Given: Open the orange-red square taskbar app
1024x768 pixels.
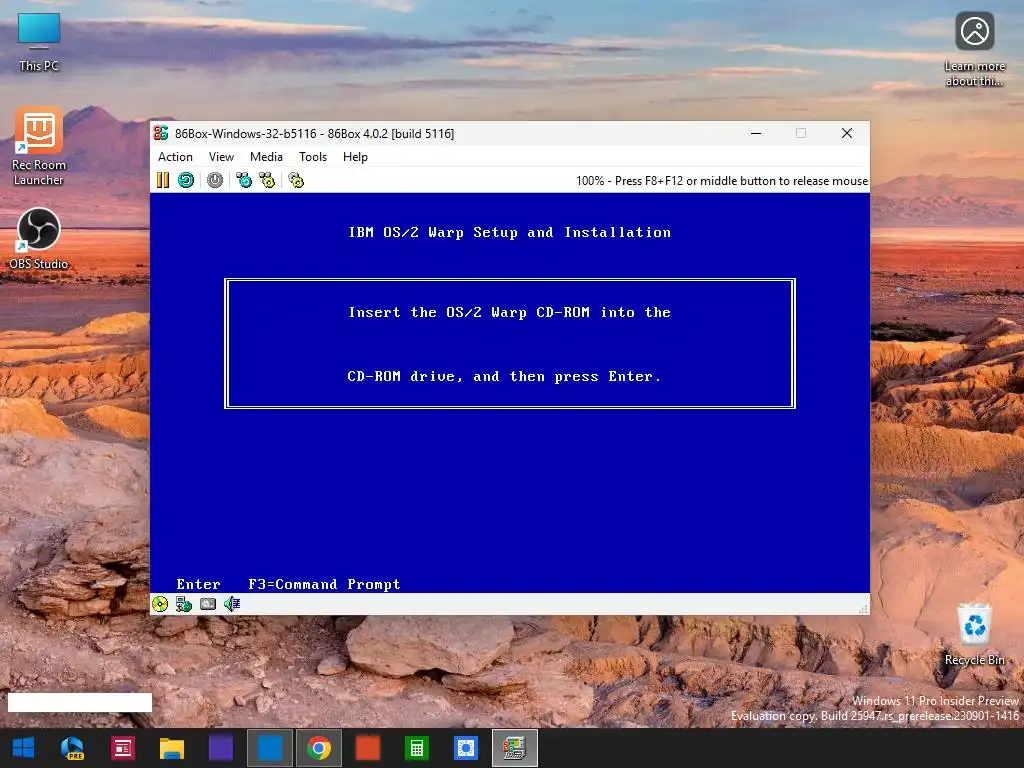Looking at the screenshot, I should pyautogui.click(x=368, y=748).
